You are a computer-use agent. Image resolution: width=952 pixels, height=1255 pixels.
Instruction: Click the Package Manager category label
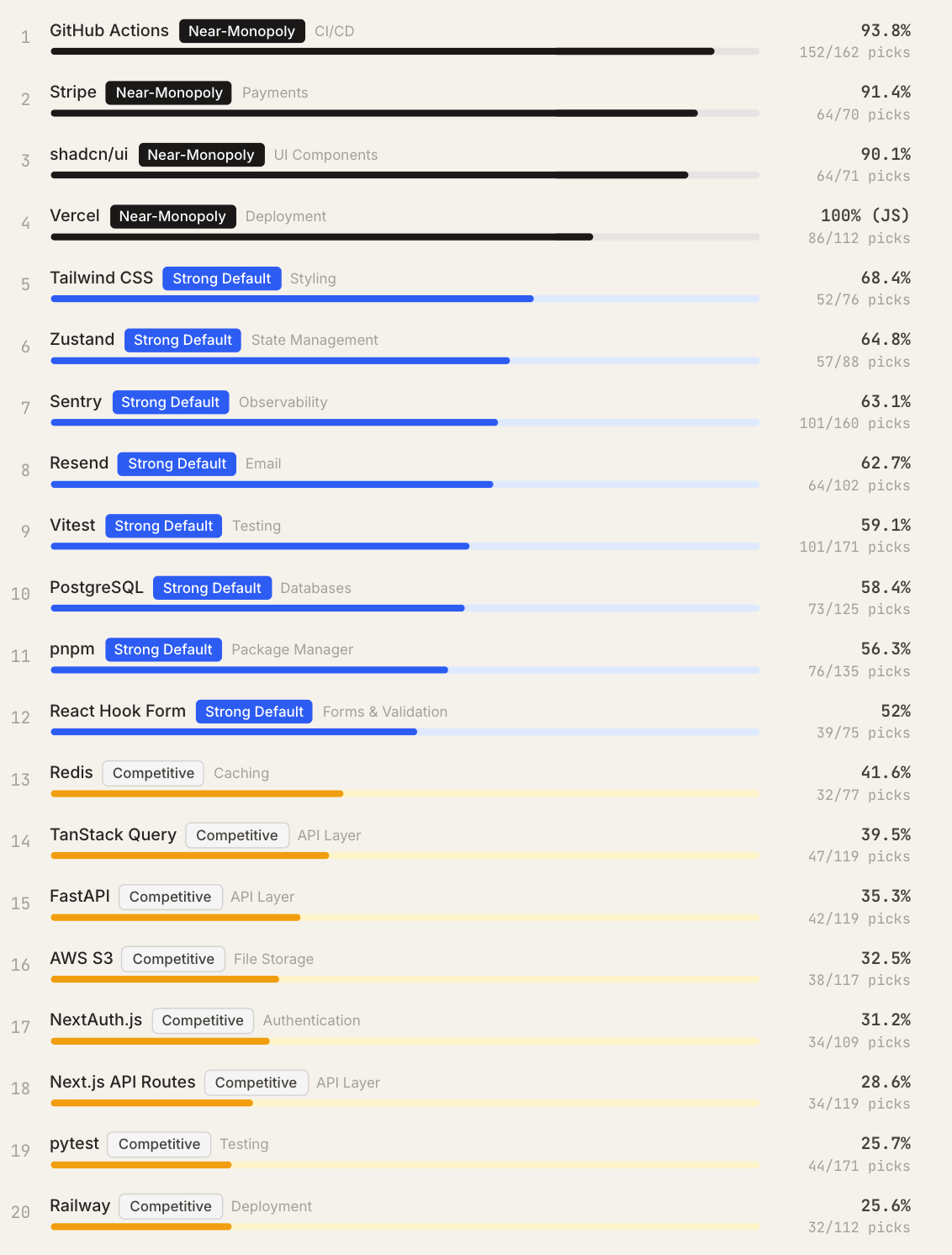[292, 649]
